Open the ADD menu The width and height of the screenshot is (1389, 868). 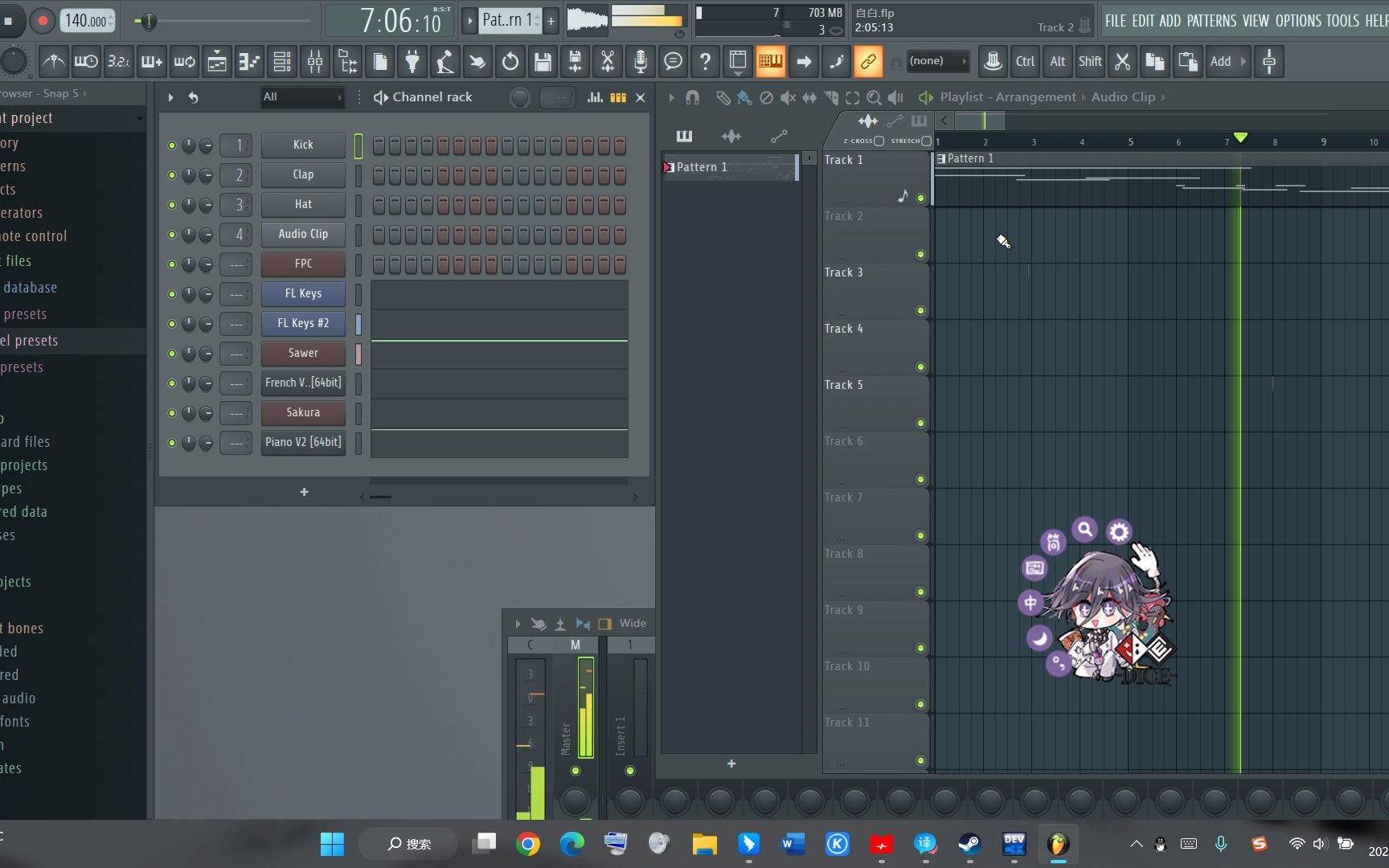point(1170,21)
